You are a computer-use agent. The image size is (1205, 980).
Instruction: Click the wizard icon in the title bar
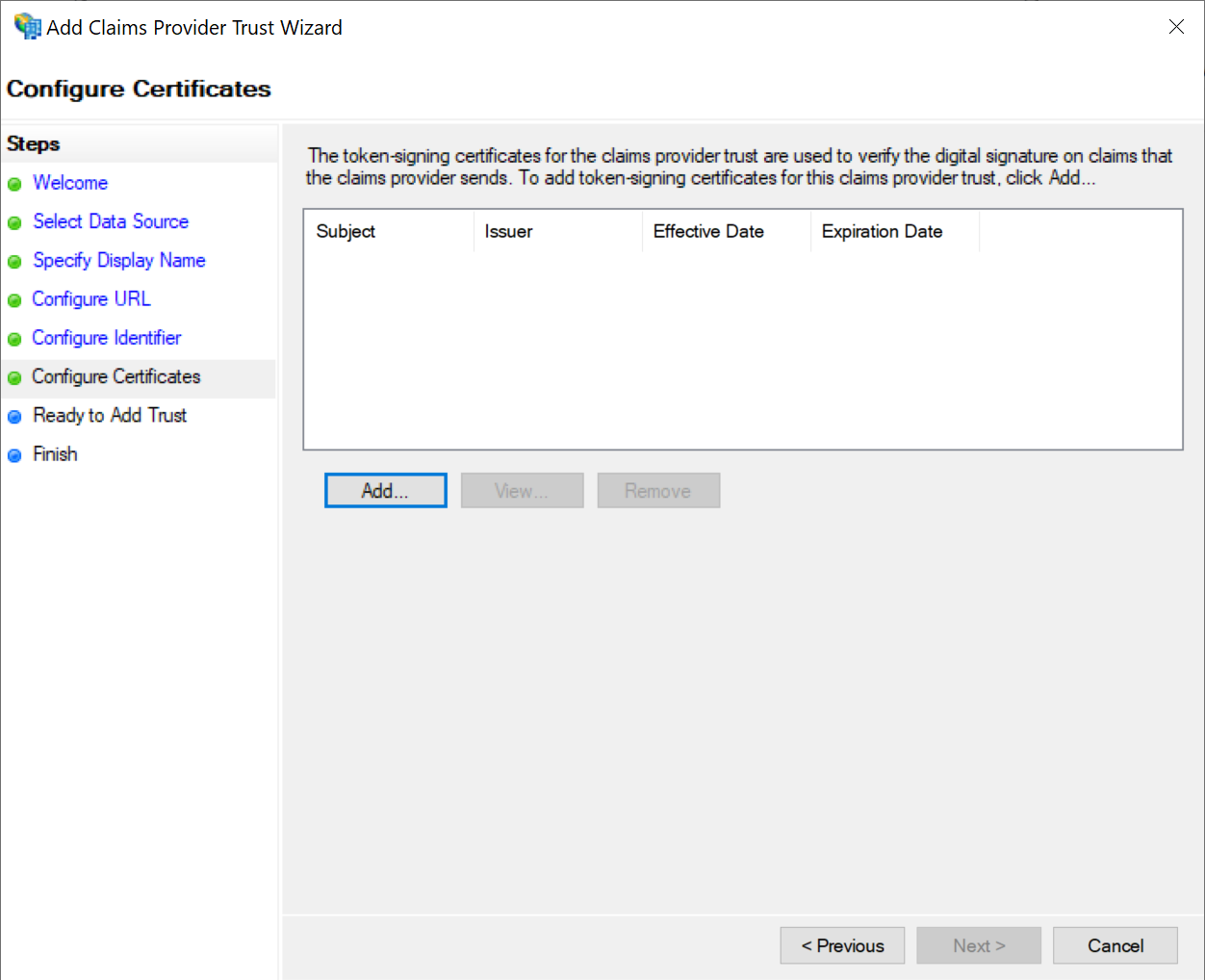[27, 27]
